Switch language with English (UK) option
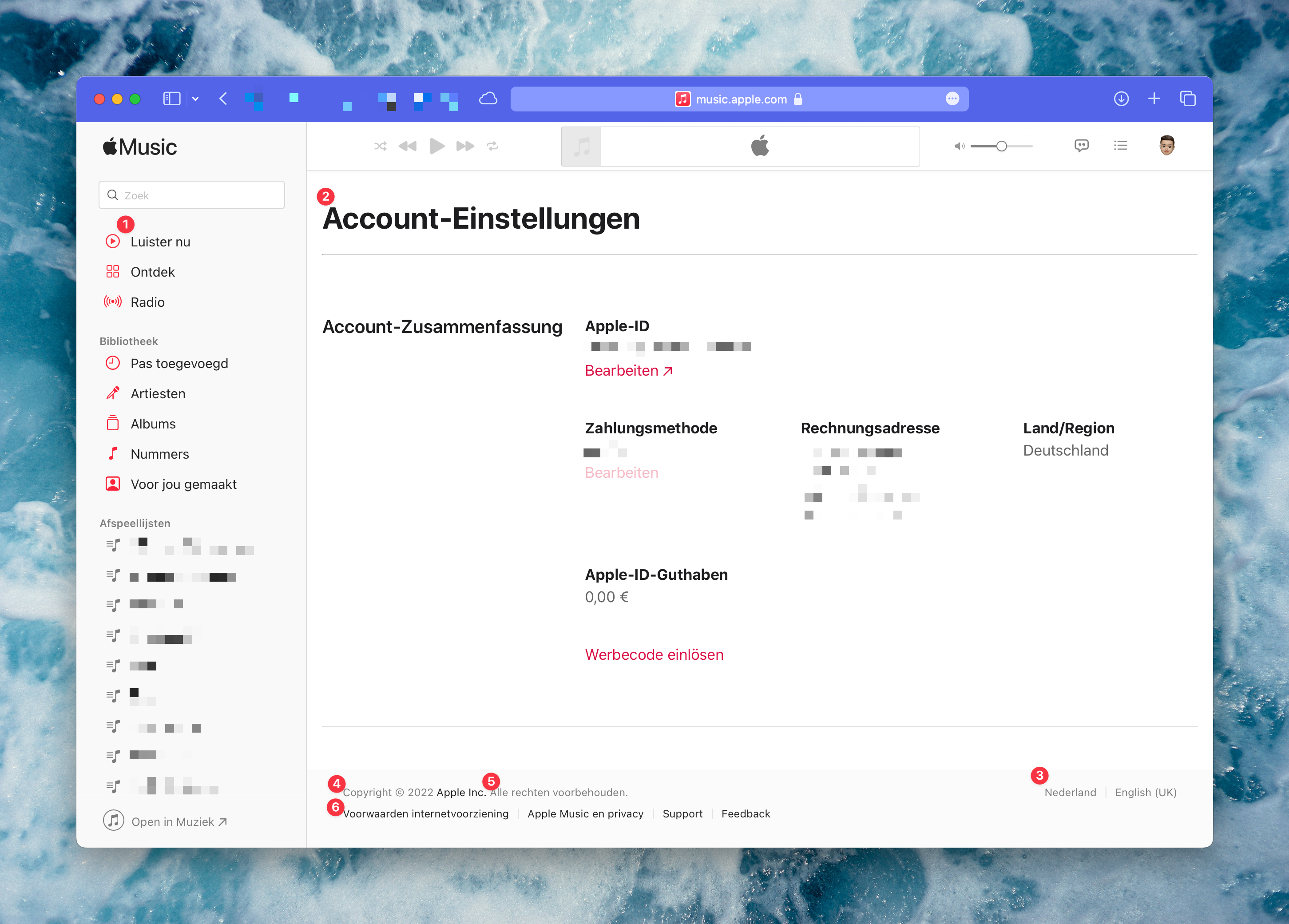The width and height of the screenshot is (1289, 924). [1145, 792]
